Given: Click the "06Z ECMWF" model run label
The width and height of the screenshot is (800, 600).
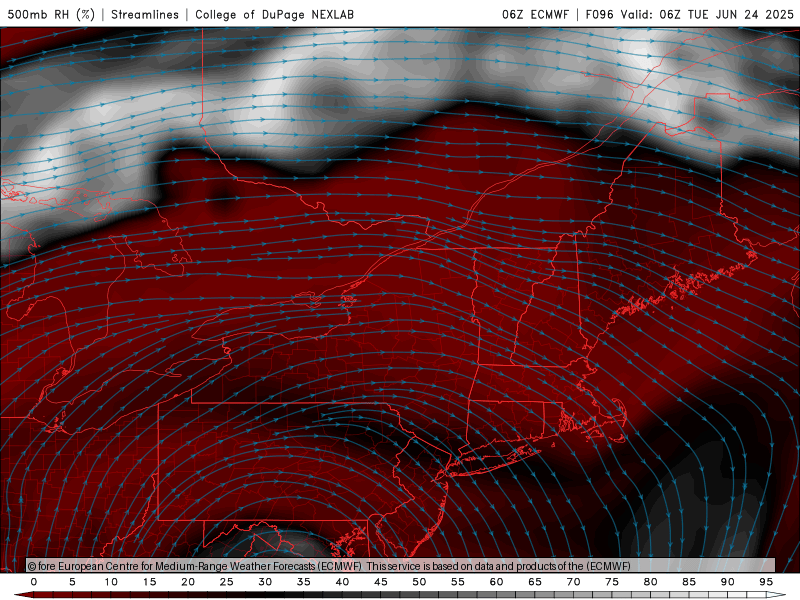Looking at the screenshot, I should pos(535,14).
